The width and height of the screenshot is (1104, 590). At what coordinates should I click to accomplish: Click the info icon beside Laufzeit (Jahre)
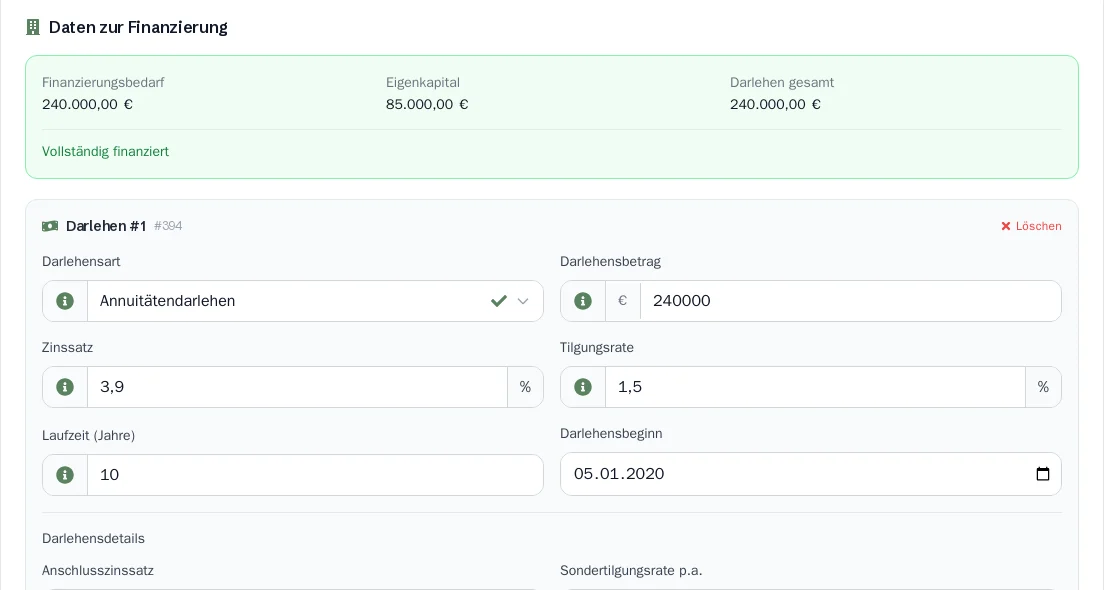pyautogui.click(x=65, y=475)
